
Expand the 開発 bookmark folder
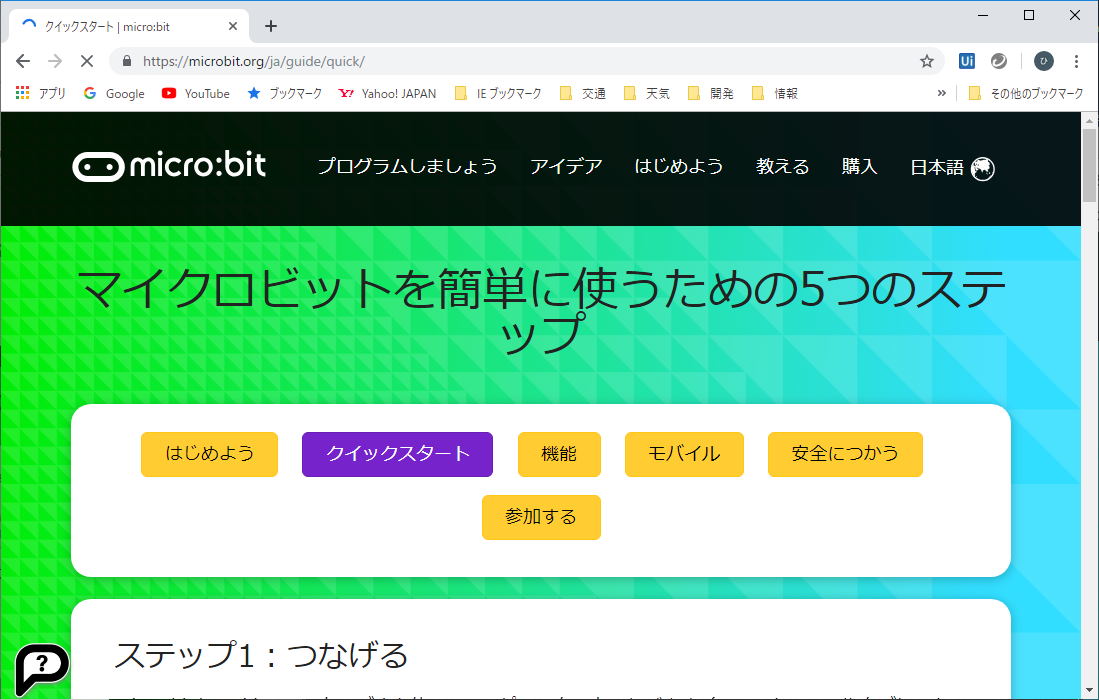[711, 93]
